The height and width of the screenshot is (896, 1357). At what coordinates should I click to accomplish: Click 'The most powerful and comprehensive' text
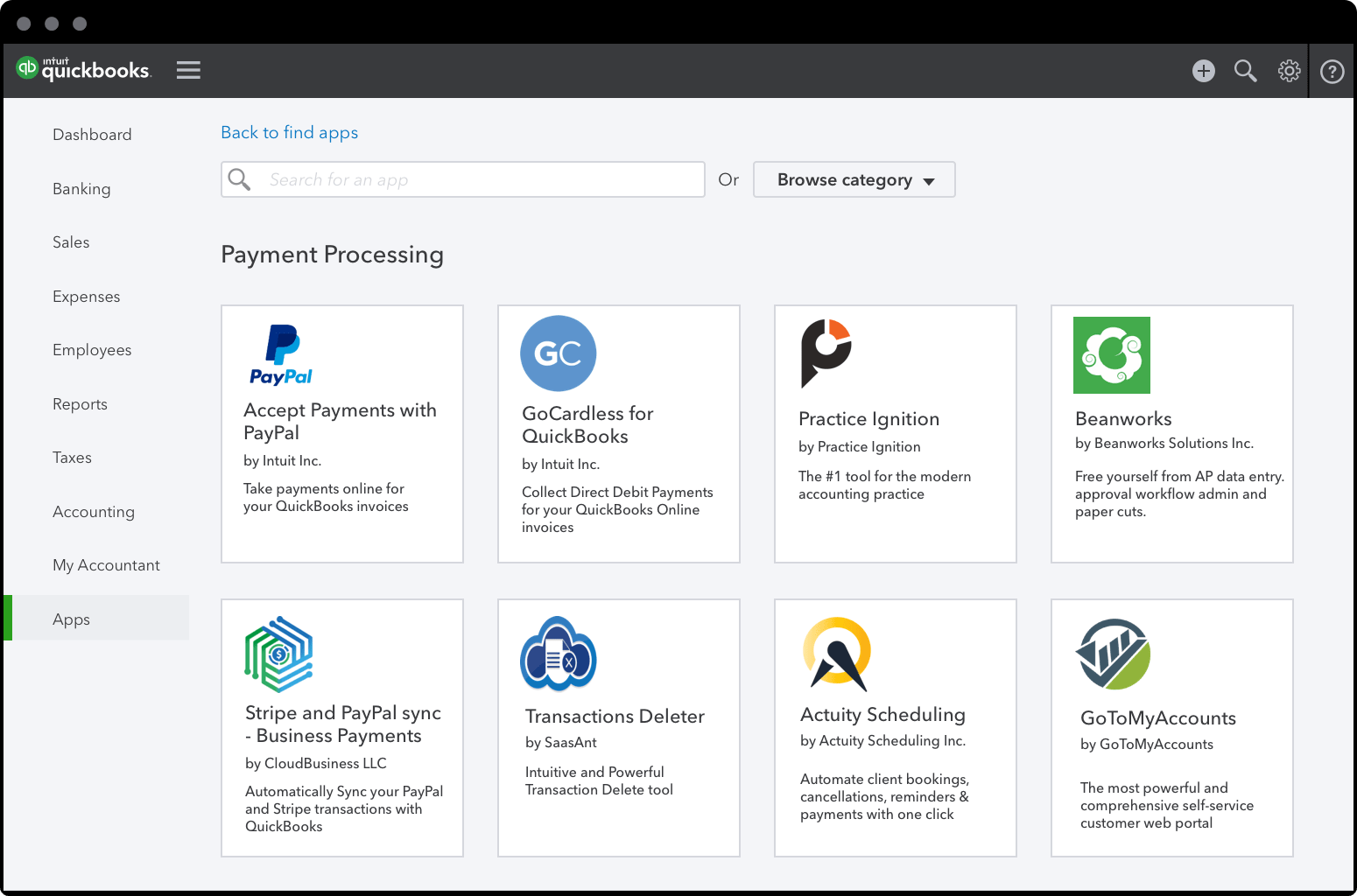point(1166,806)
